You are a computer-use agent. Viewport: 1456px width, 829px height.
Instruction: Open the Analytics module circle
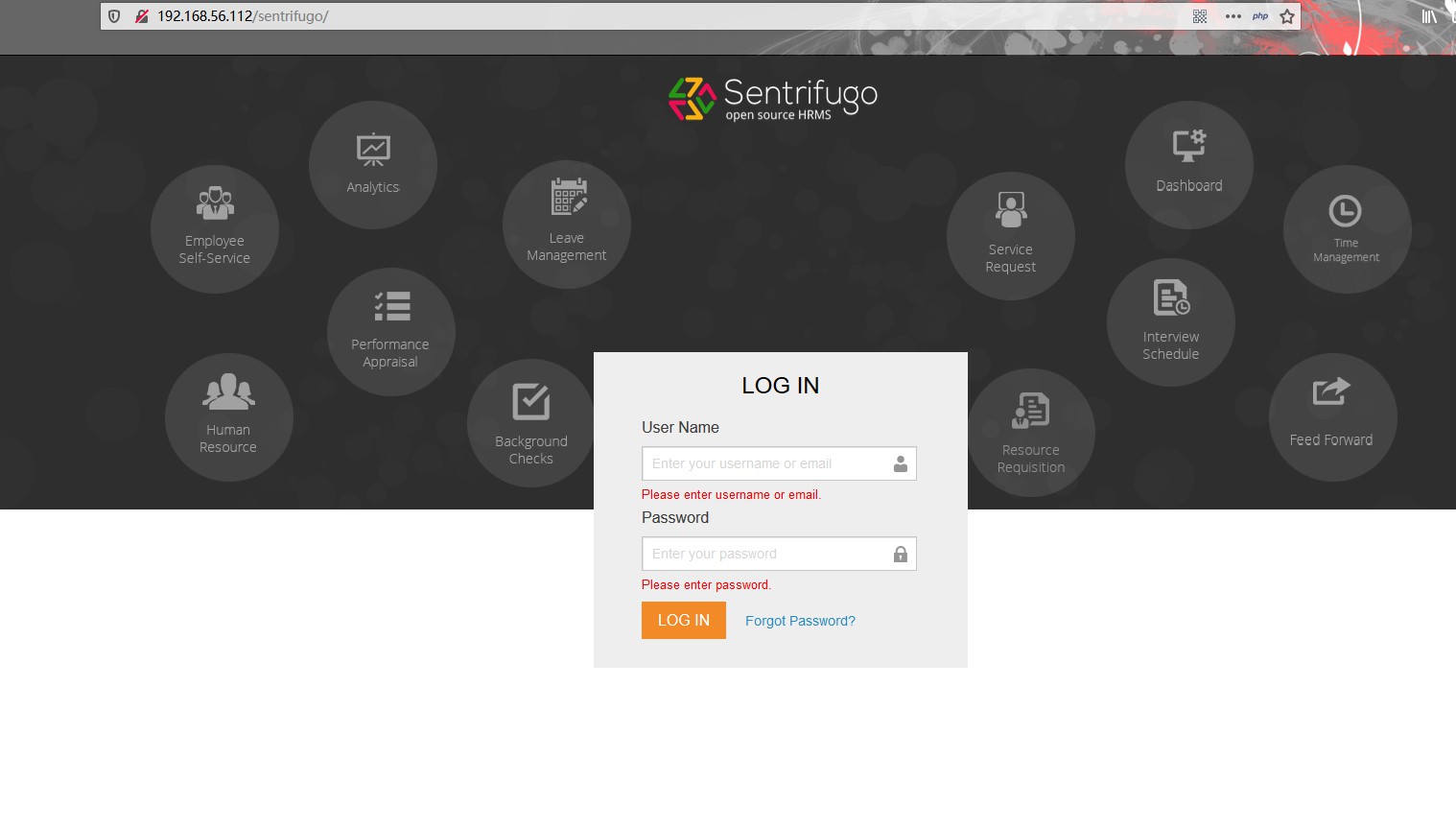click(x=373, y=165)
